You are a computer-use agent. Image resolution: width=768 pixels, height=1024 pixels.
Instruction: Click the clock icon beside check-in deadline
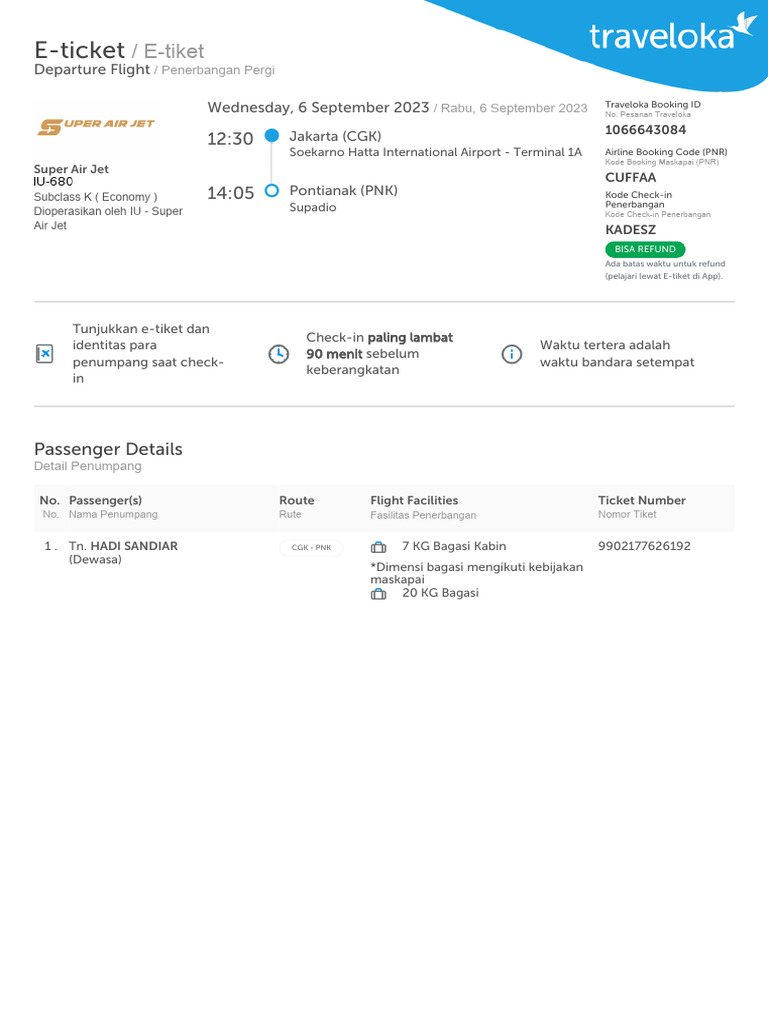(x=279, y=354)
